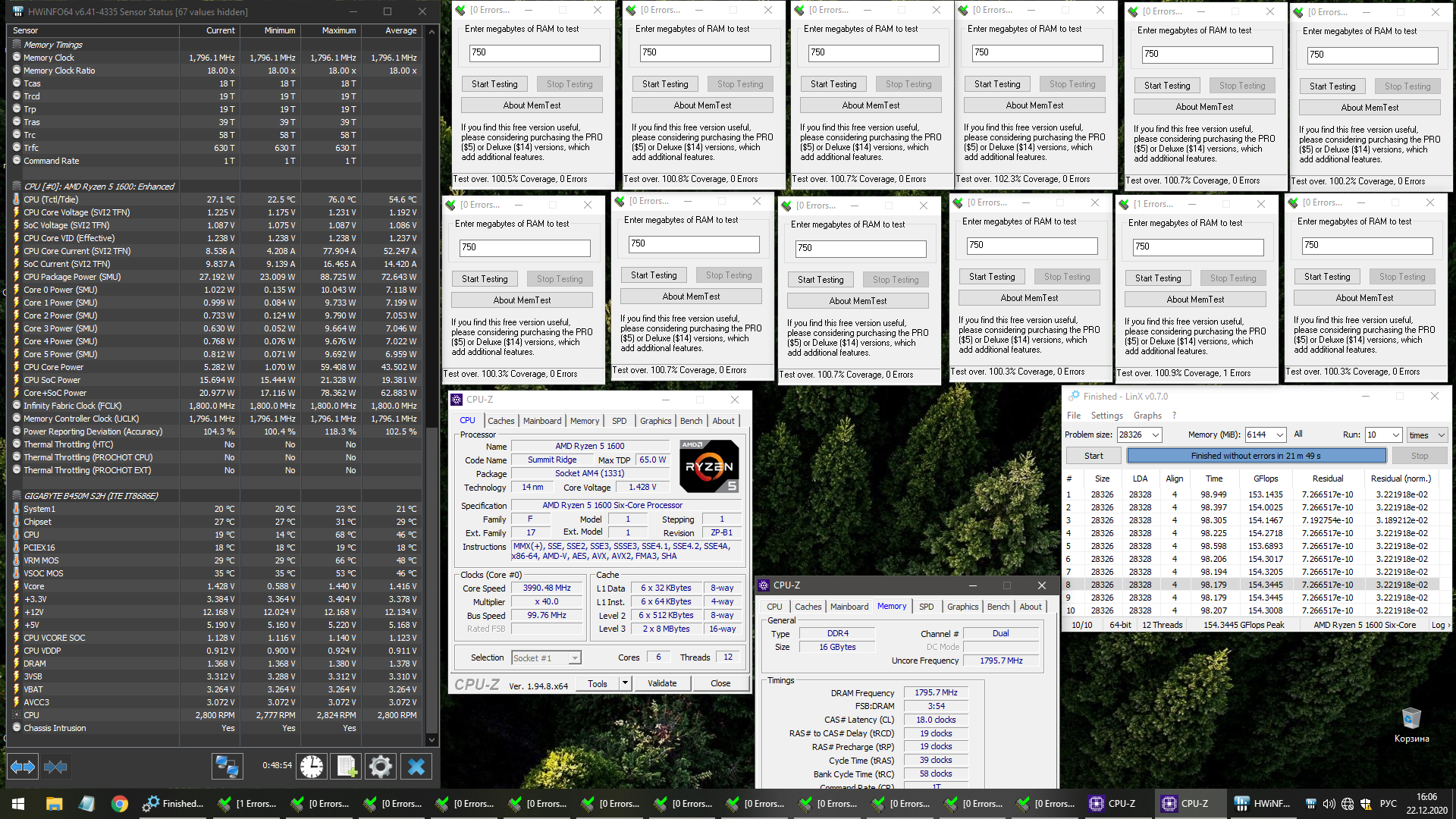Switch to Caches tab in CPU-Z

(500, 421)
